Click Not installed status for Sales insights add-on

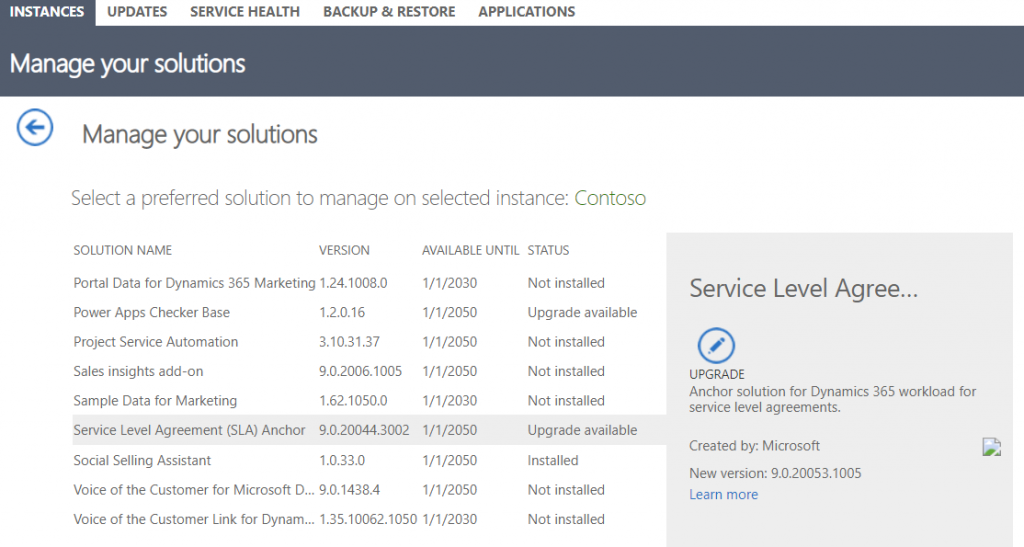[566, 371]
